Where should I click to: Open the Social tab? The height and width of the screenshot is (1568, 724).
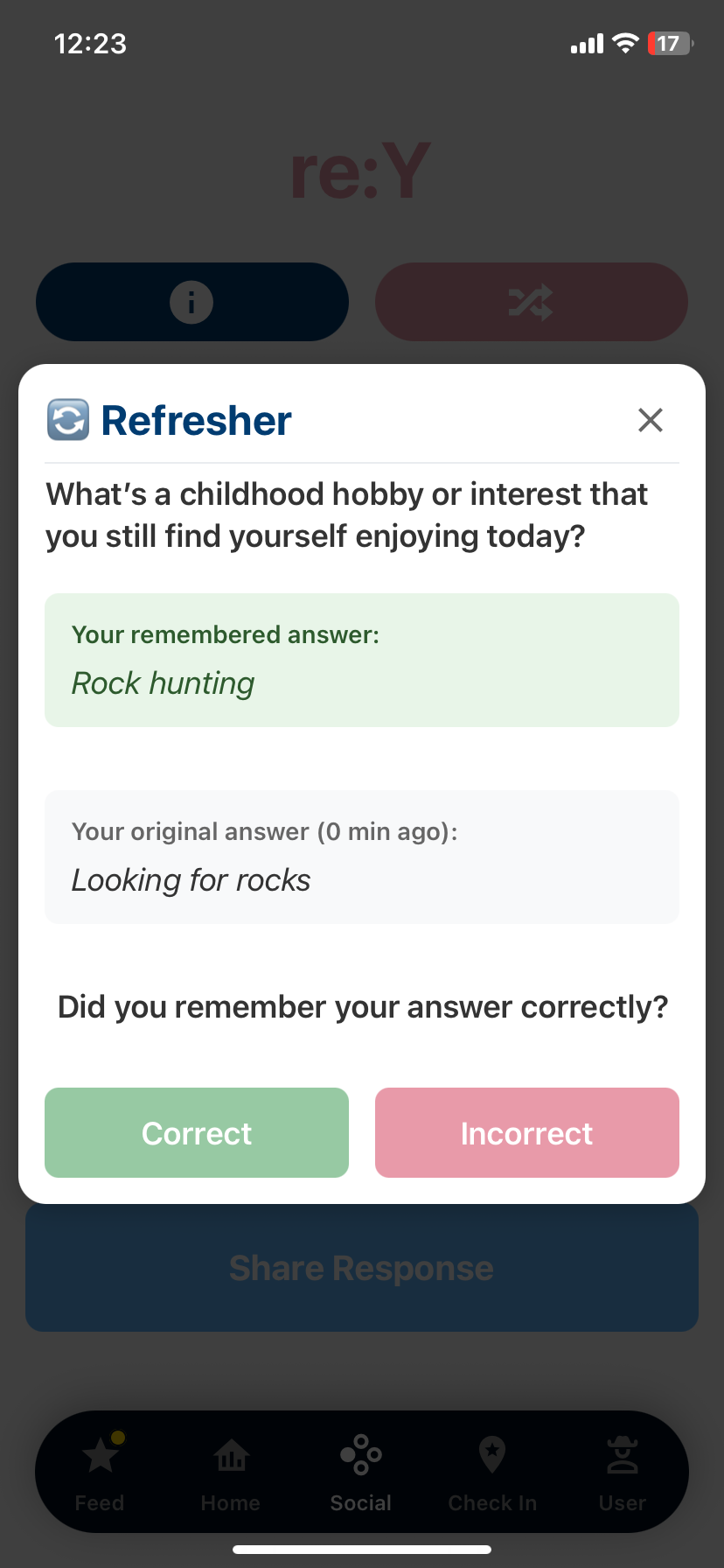pos(361,1472)
